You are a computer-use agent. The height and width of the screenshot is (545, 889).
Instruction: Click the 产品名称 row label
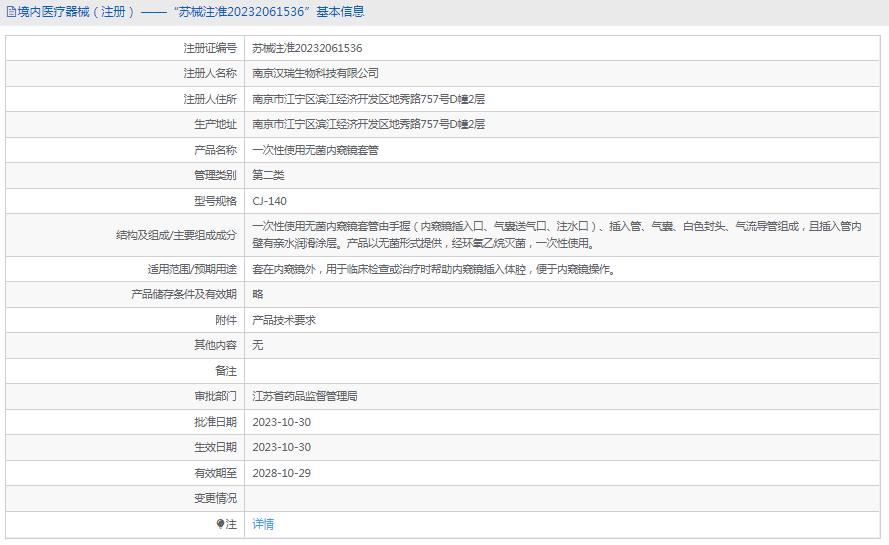pos(215,150)
